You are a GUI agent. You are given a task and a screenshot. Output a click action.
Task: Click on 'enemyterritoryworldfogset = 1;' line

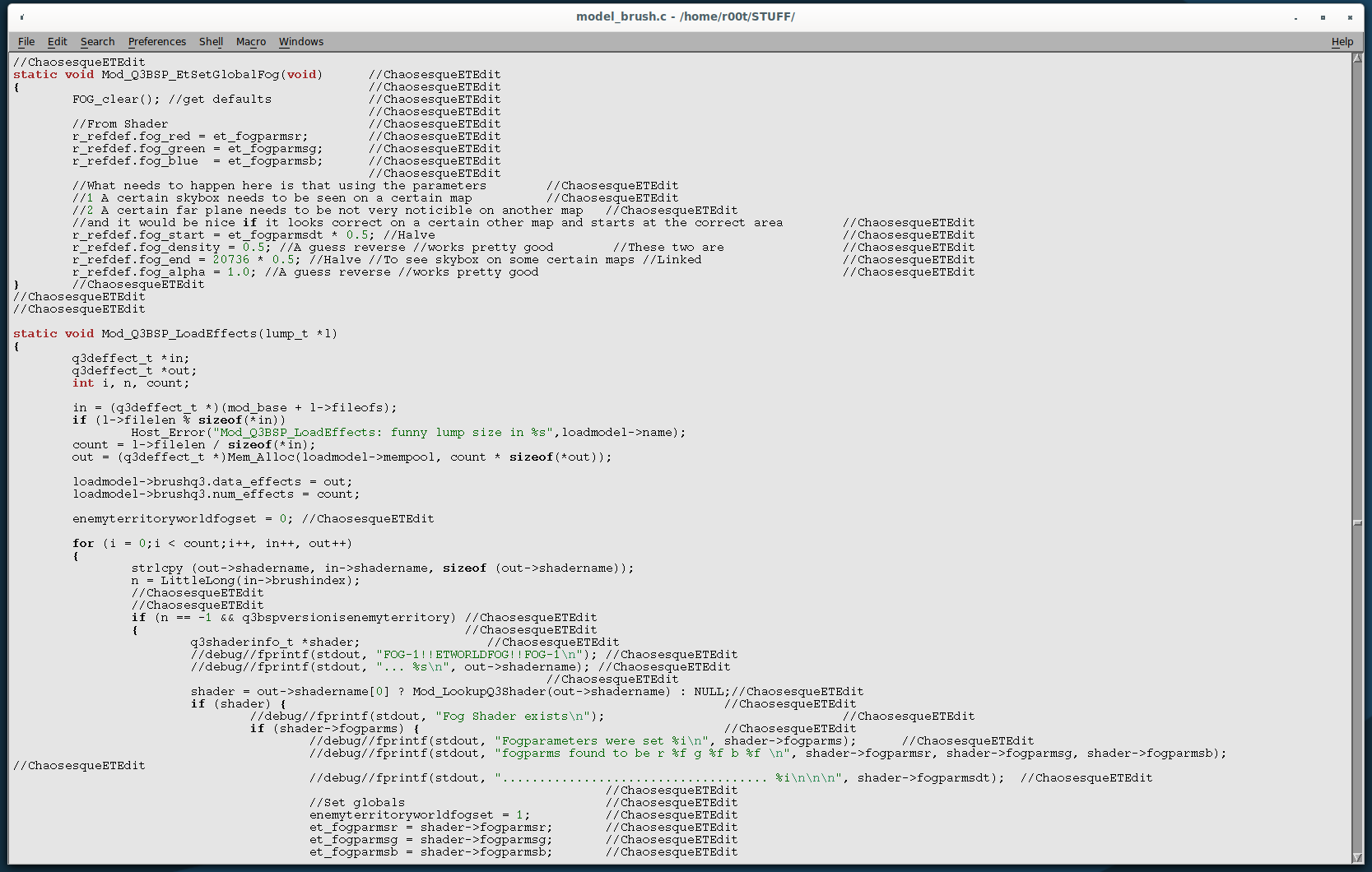click(x=420, y=815)
